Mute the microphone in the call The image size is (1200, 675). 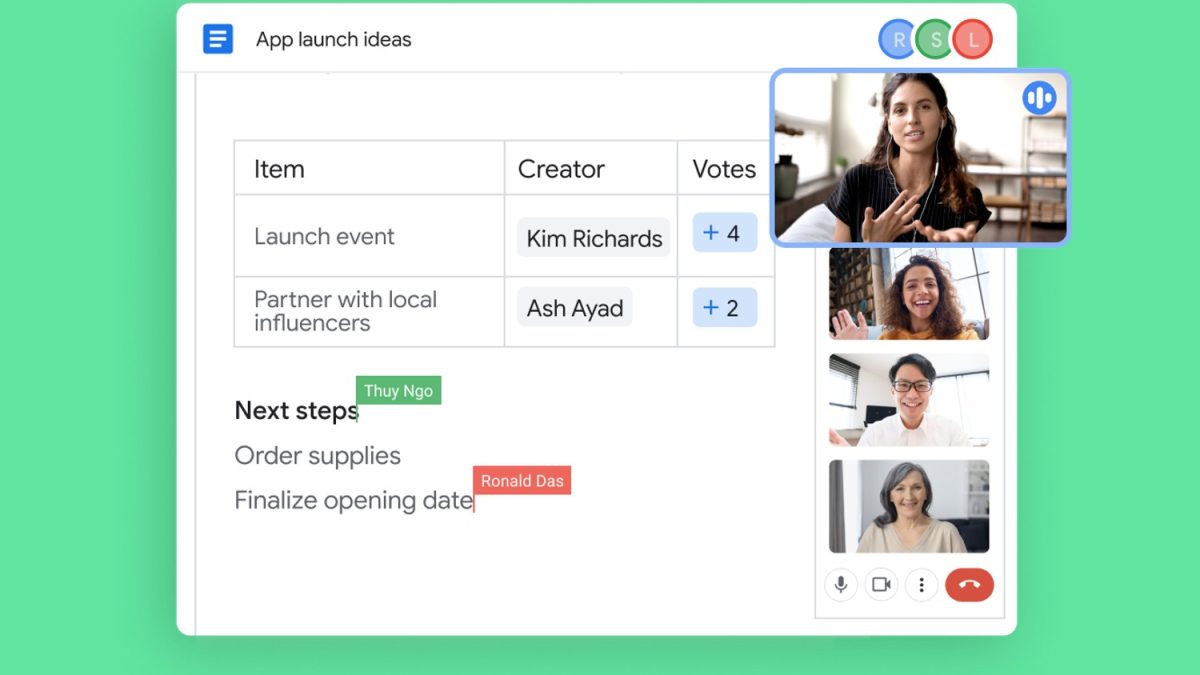point(841,585)
